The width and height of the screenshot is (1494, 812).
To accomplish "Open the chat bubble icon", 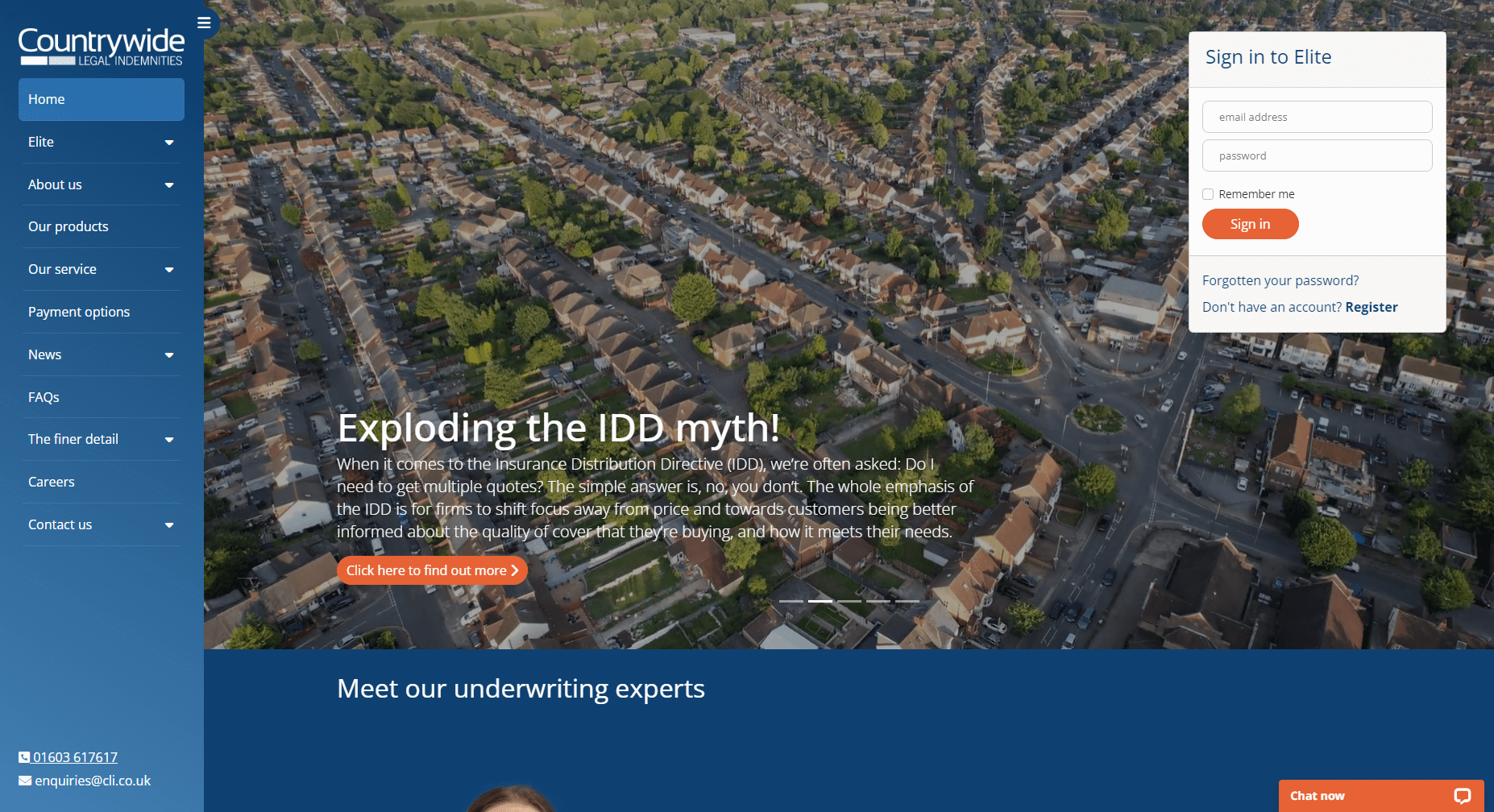I will pos(1462,796).
